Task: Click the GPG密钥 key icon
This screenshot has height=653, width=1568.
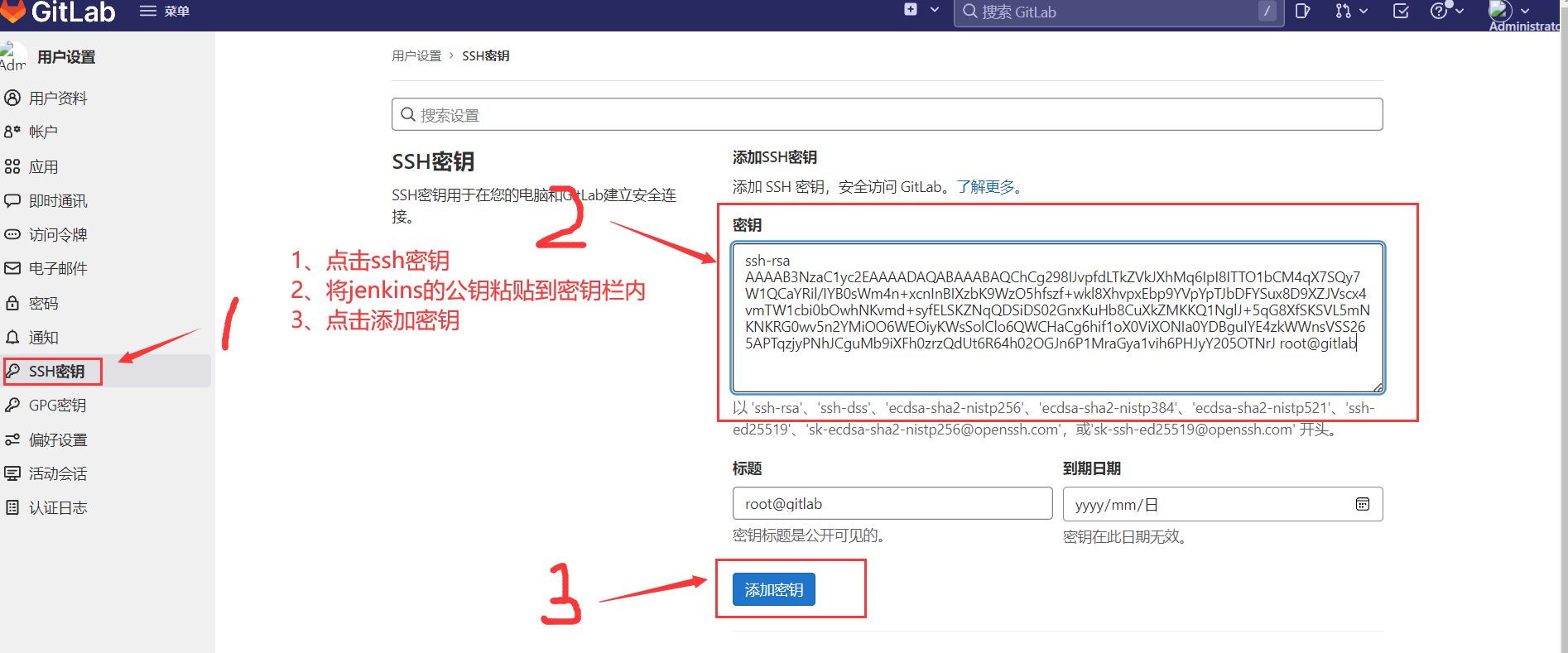Action: point(12,405)
